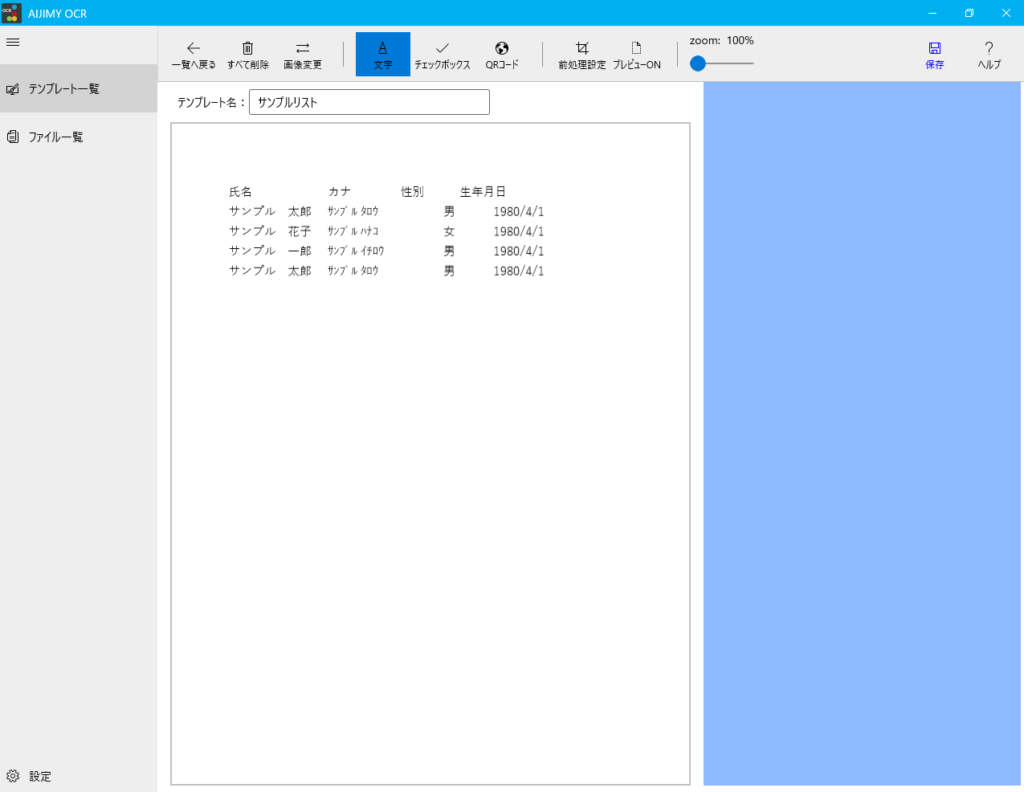
Task: Close the AIJIMY OCR window
Action: (1006, 13)
